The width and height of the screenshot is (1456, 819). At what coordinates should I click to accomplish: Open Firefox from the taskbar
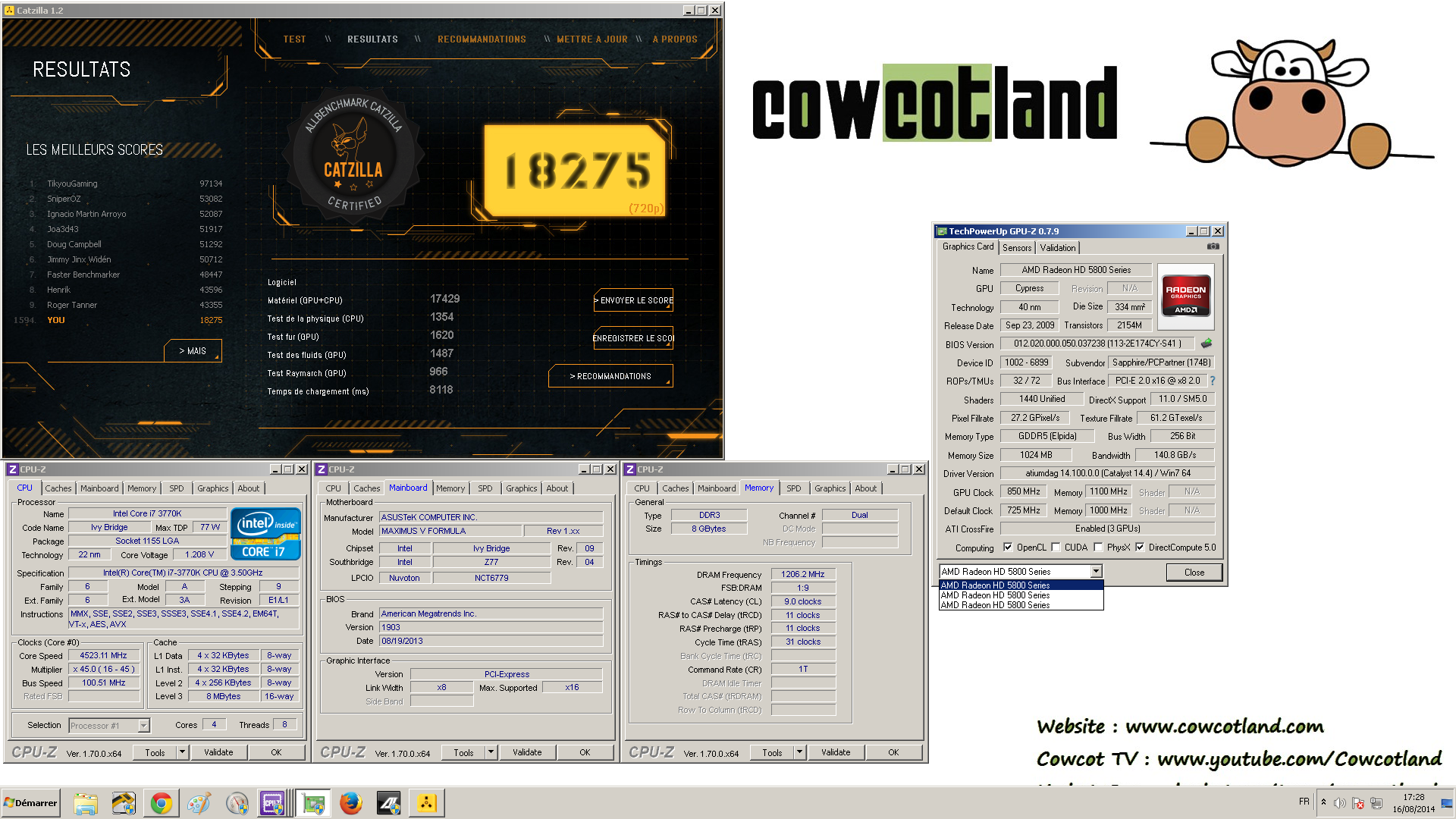(x=350, y=803)
